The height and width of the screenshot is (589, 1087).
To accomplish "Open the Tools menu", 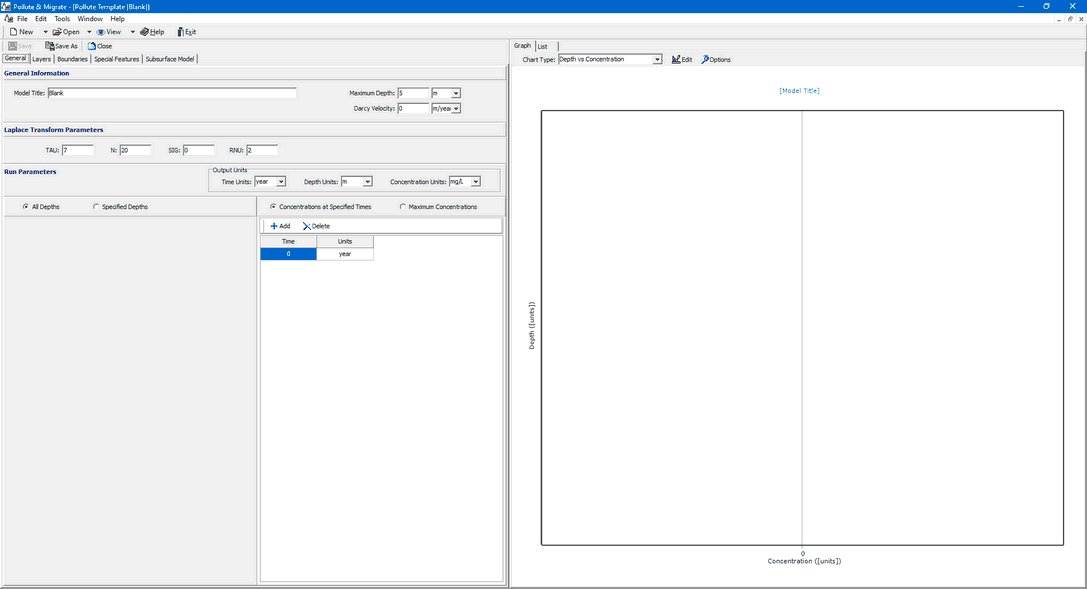I will pyautogui.click(x=62, y=19).
